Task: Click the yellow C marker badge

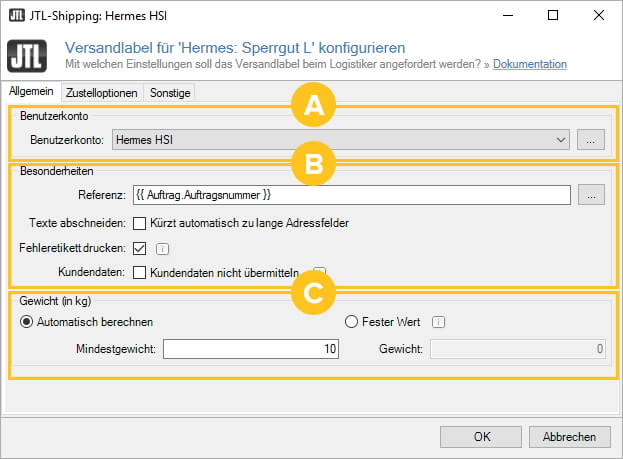Action: pyautogui.click(x=313, y=294)
